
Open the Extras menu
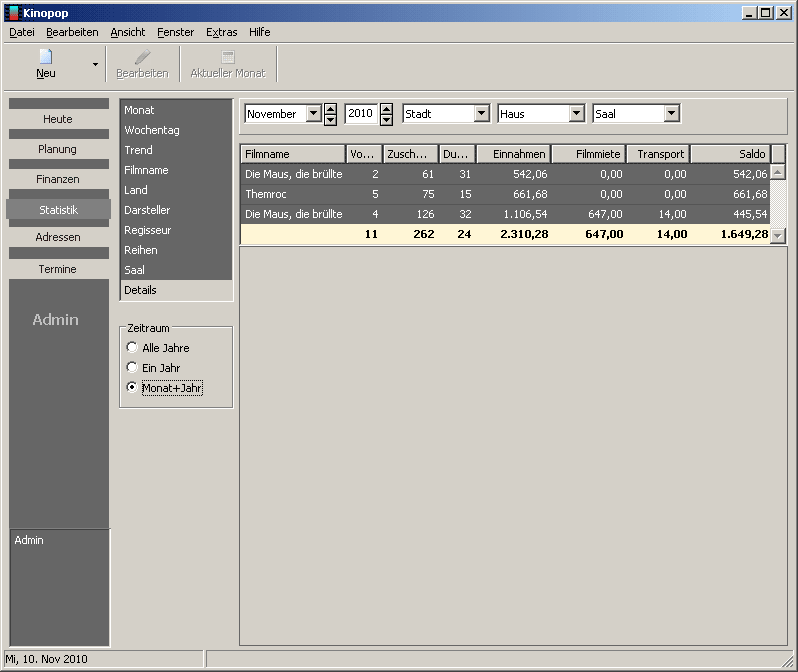pyautogui.click(x=221, y=32)
